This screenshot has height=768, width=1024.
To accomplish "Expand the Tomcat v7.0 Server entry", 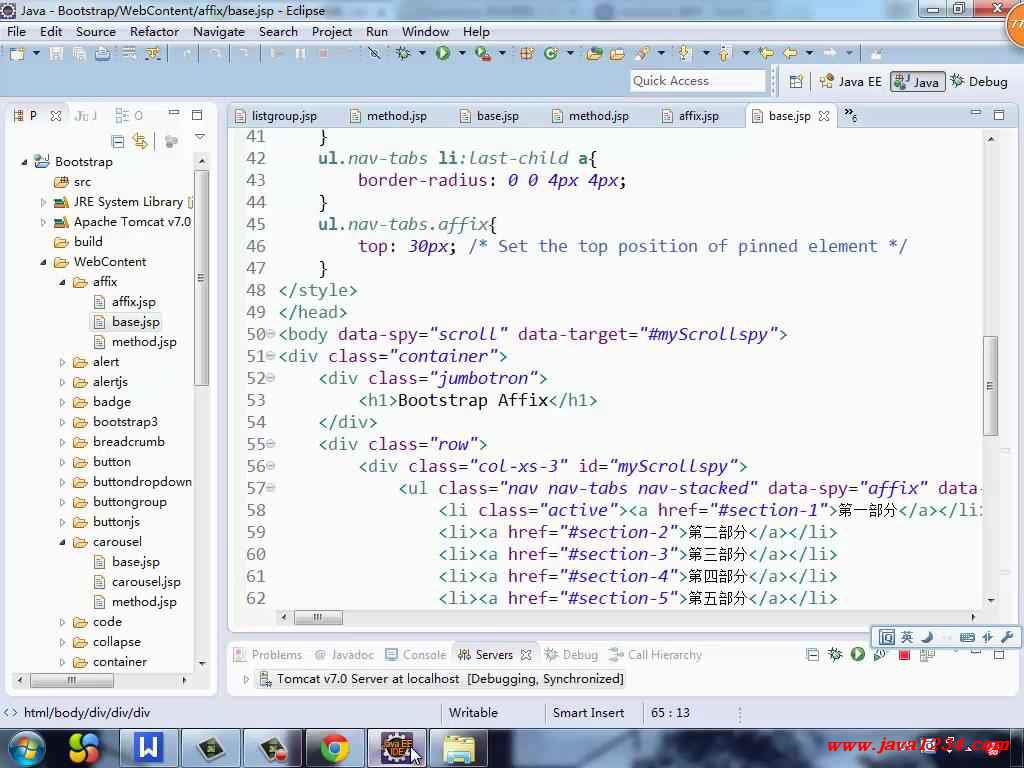I will point(246,679).
